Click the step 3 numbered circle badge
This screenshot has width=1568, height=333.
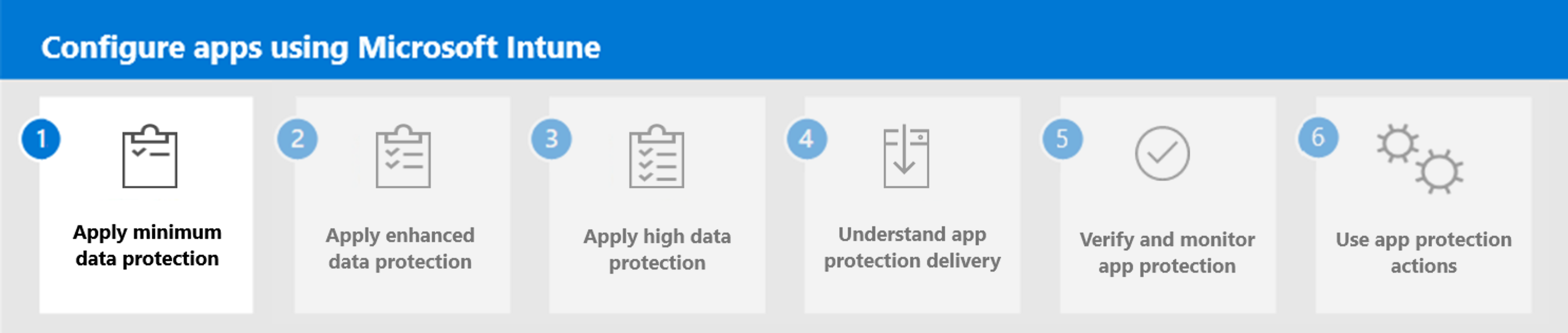coord(552,139)
